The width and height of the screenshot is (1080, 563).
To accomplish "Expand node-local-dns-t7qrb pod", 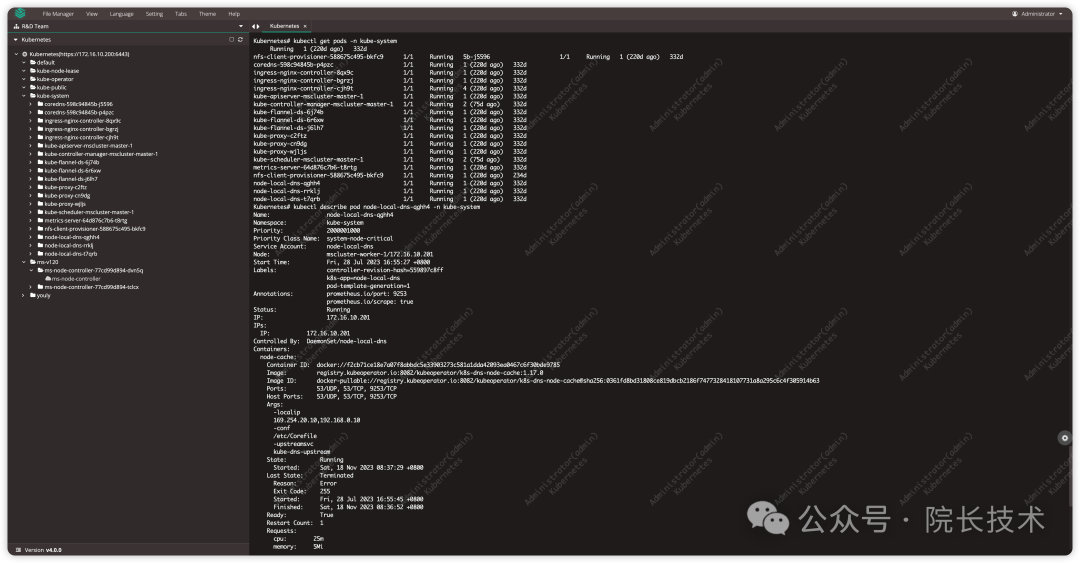I will point(31,254).
